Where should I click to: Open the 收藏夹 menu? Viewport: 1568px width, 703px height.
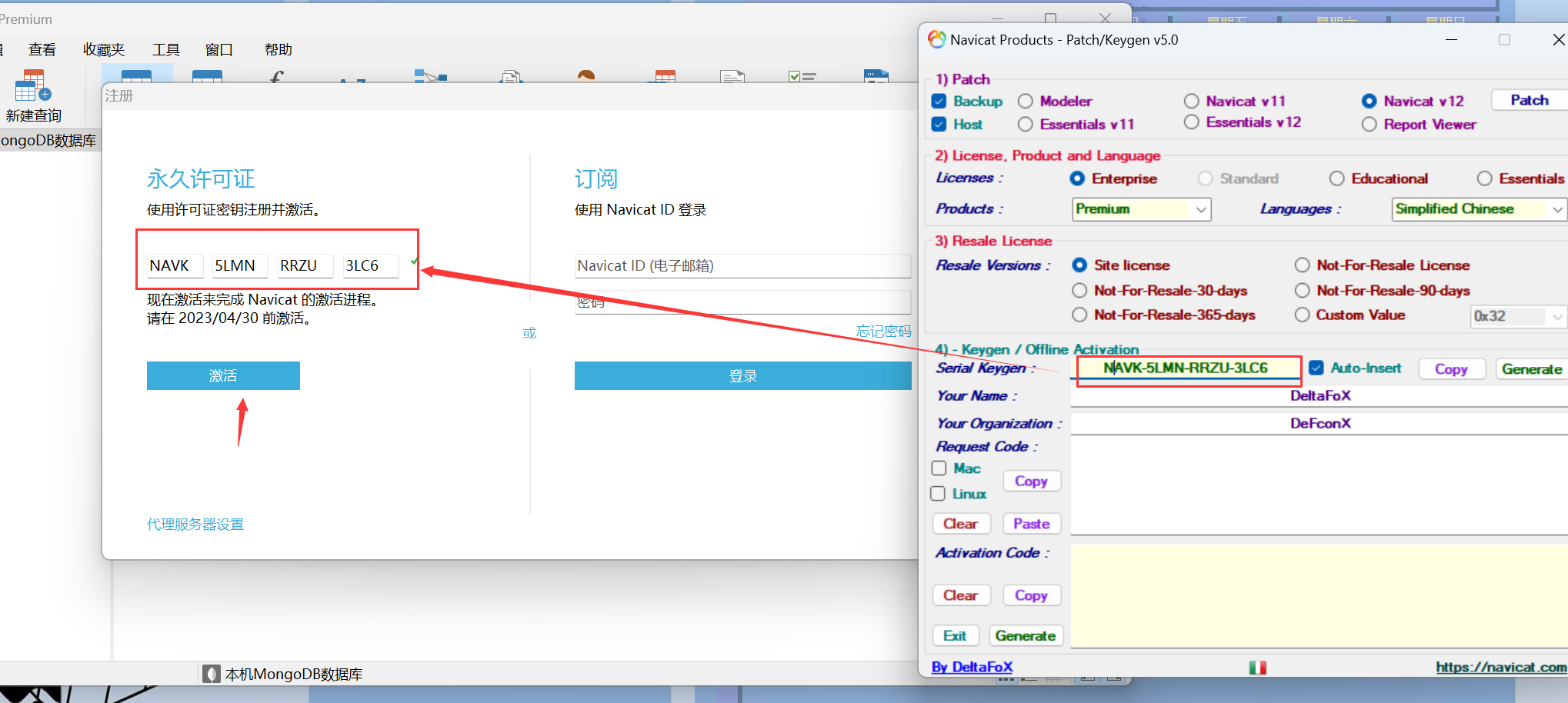pyautogui.click(x=104, y=50)
